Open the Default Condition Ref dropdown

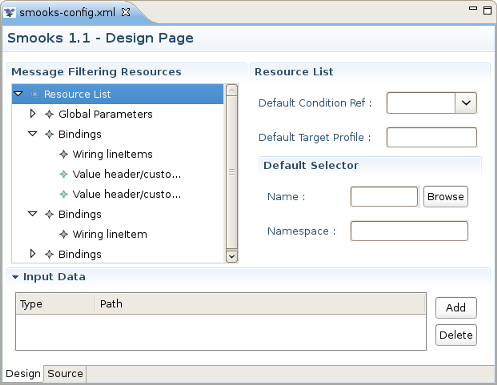(466, 103)
